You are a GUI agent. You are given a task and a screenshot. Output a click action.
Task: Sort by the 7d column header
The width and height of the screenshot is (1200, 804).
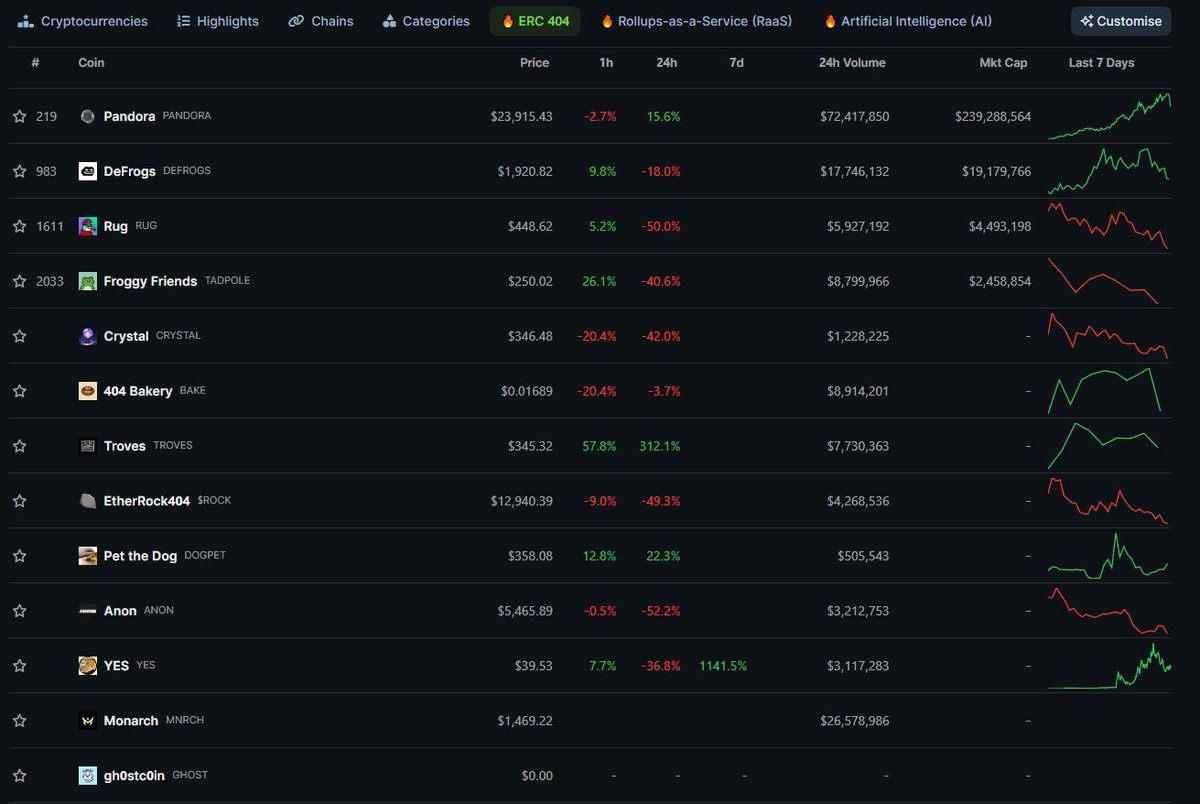(x=737, y=63)
